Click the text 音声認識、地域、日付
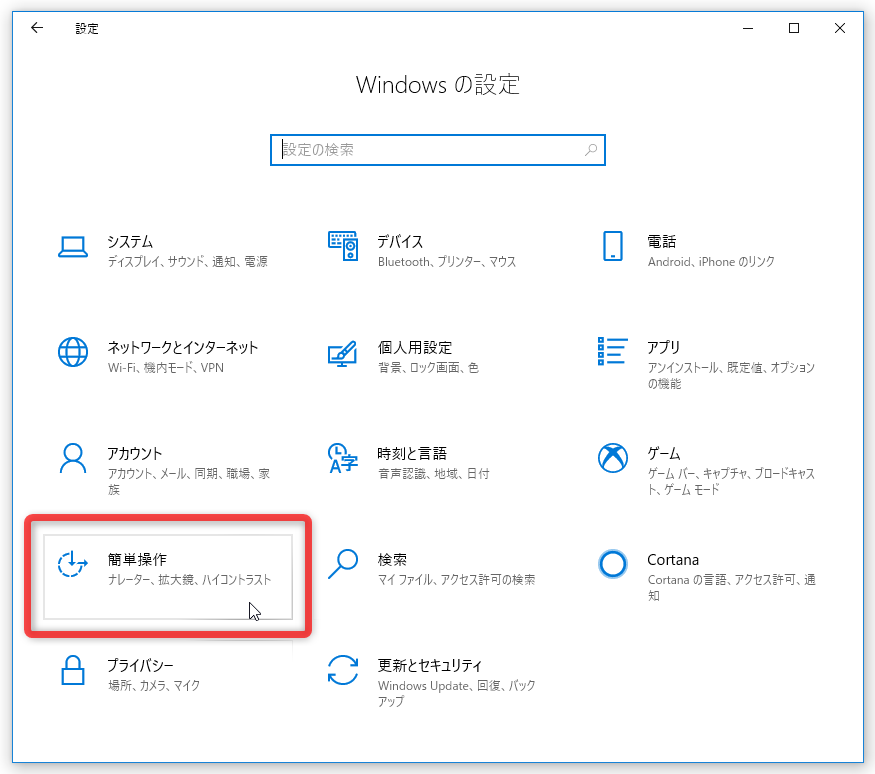875x774 pixels. point(434,474)
